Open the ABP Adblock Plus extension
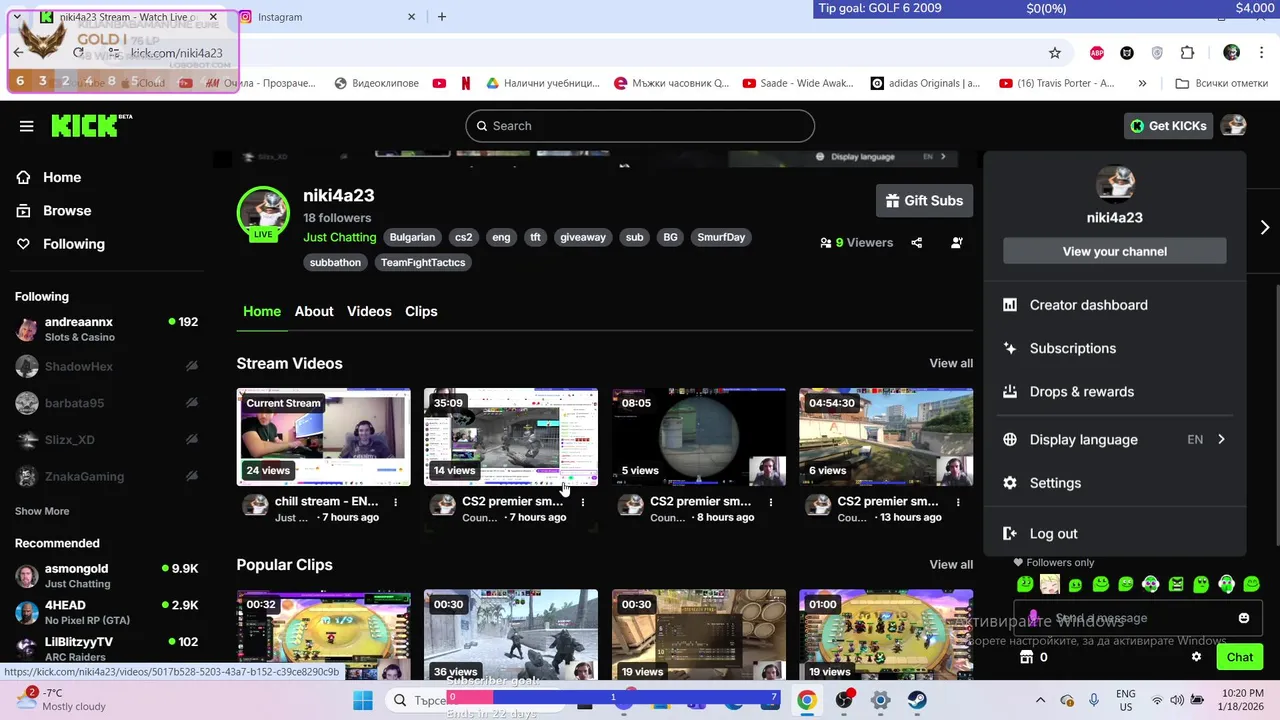The width and height of the screenshot is (1280, 720). pyautogui.click(x=1097, y=53)
